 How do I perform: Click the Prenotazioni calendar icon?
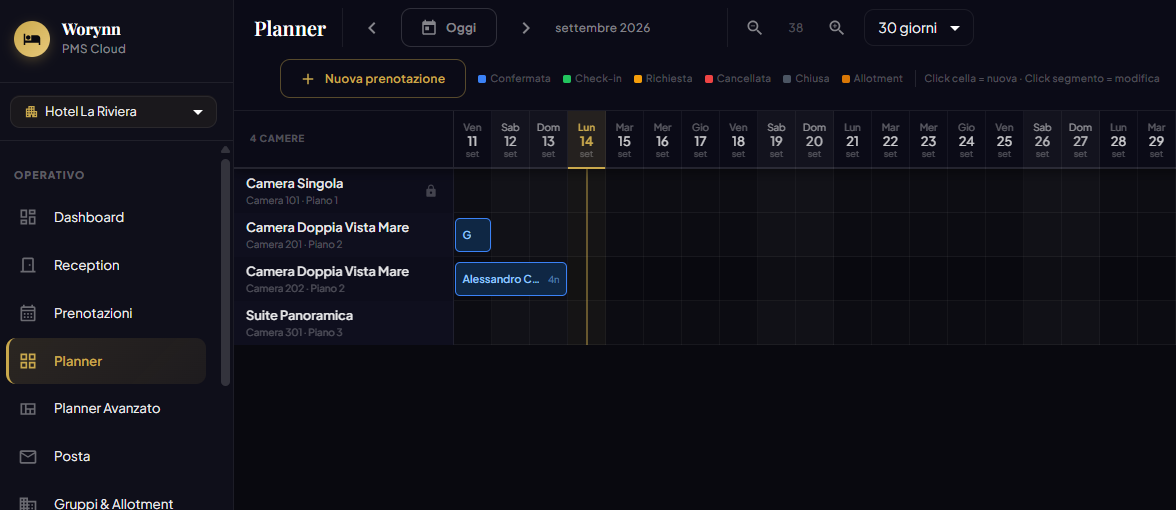tap(28, 314)
